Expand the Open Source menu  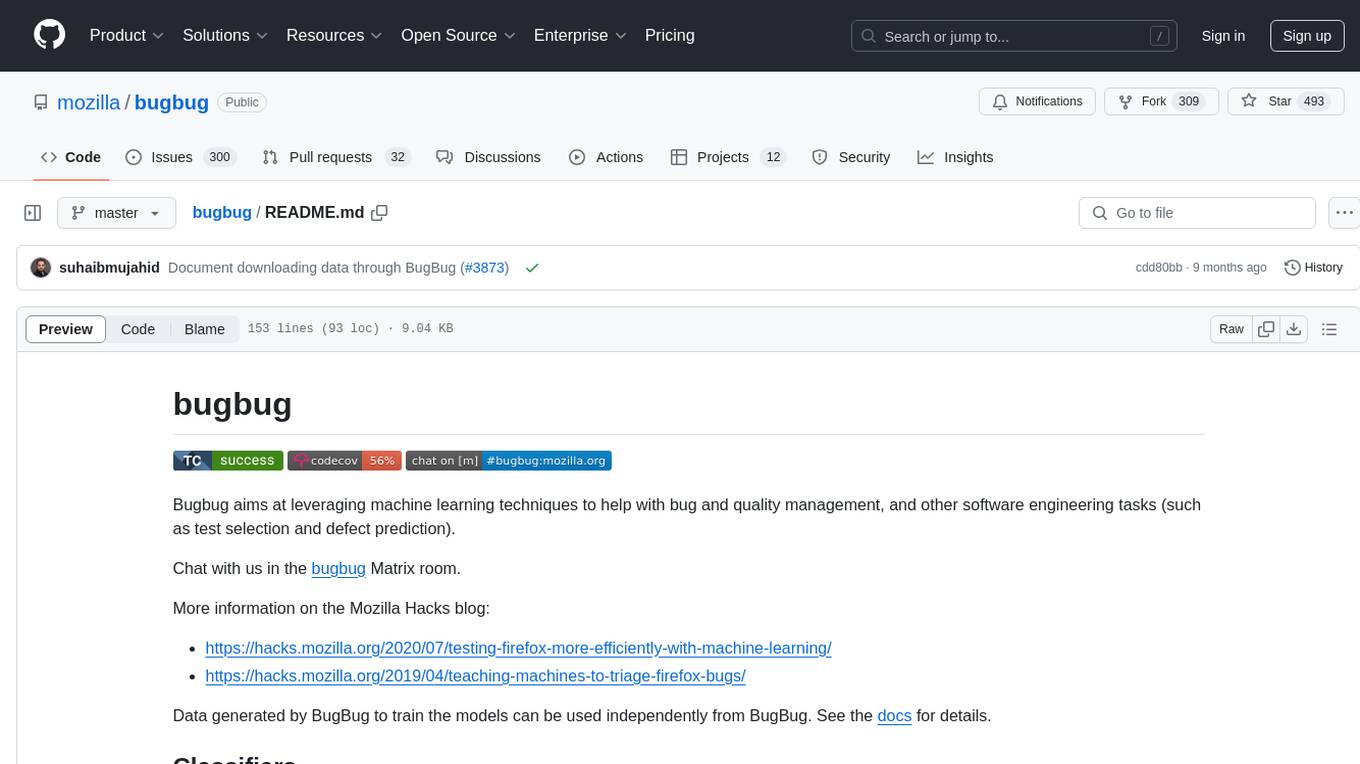click(x=458, y=35)
